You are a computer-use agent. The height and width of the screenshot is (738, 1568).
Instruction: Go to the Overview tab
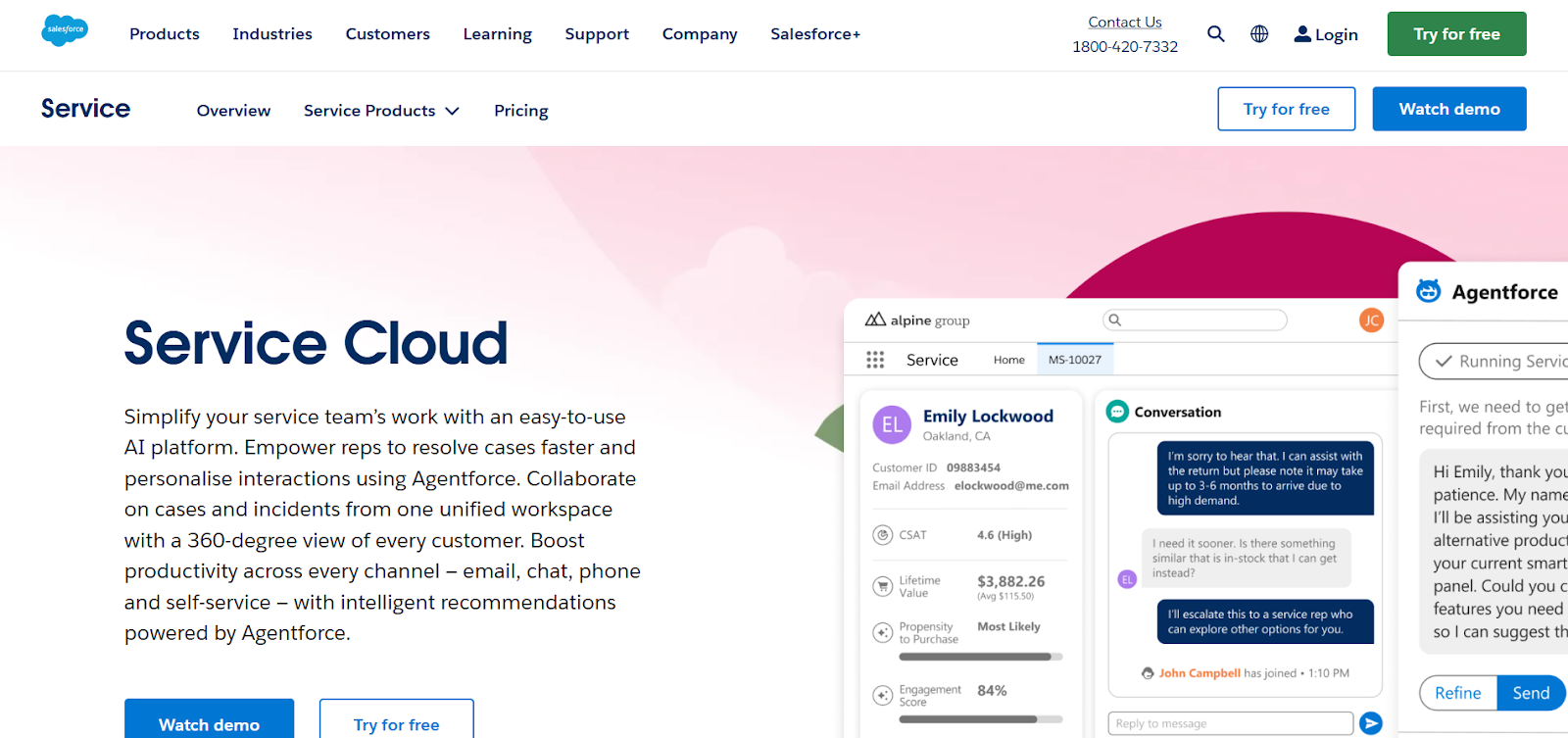(x=233, y=111)
